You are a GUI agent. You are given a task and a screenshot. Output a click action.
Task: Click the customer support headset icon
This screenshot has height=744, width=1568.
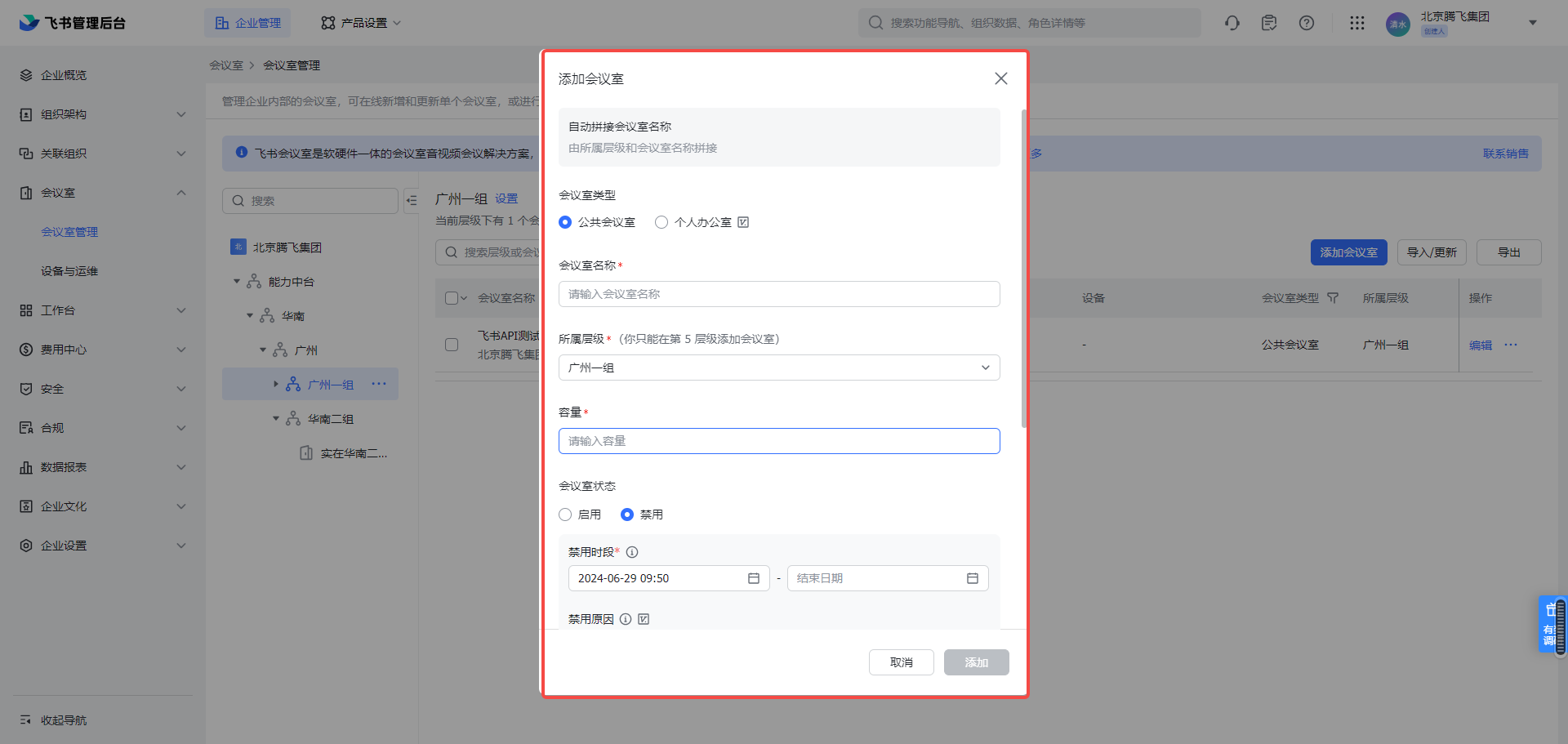1232,23
